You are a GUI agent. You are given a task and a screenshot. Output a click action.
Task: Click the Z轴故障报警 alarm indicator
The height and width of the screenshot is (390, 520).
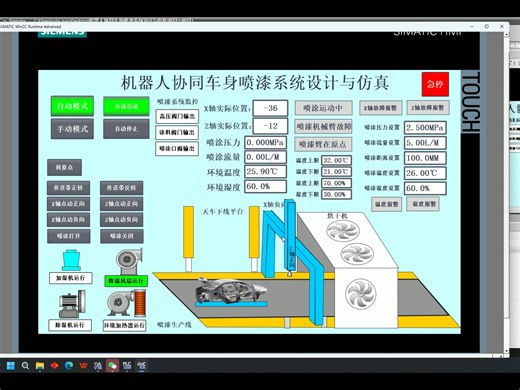click(428, 108)
